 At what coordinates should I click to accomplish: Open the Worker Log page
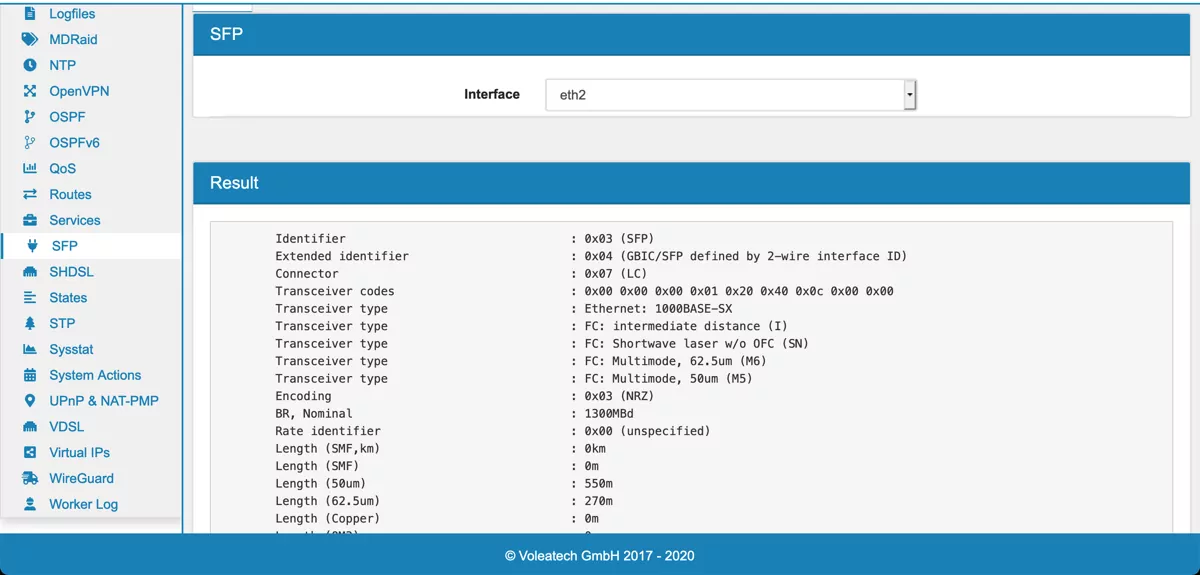point(83,504)
